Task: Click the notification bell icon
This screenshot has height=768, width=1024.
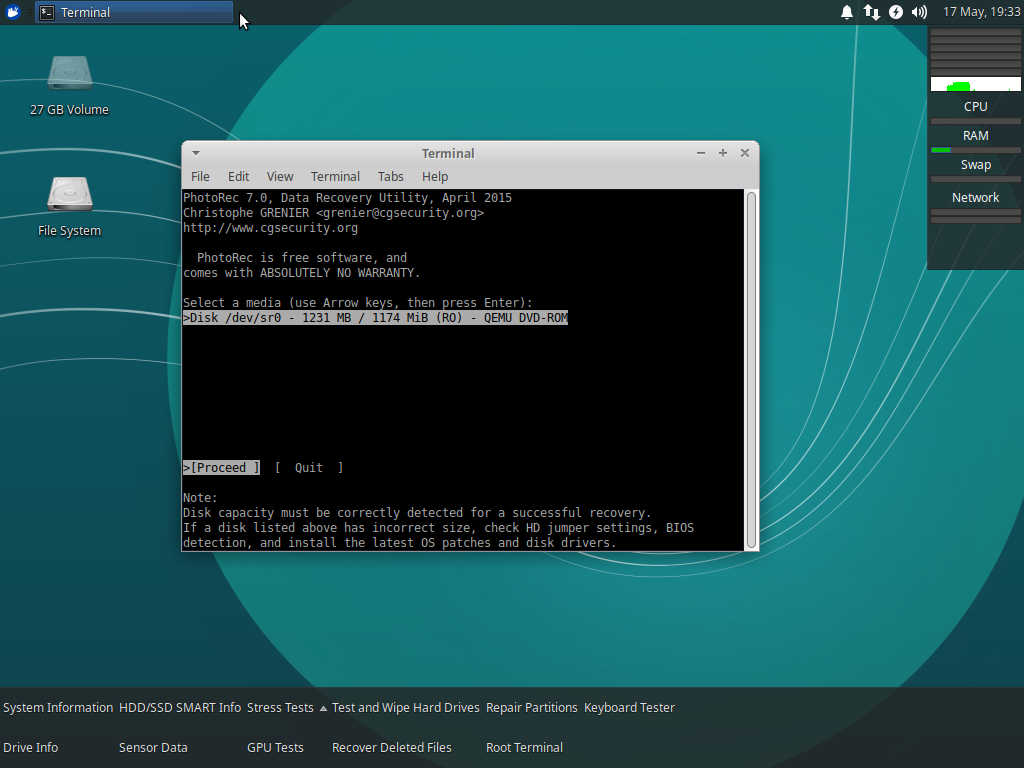Action: (847, 12)
